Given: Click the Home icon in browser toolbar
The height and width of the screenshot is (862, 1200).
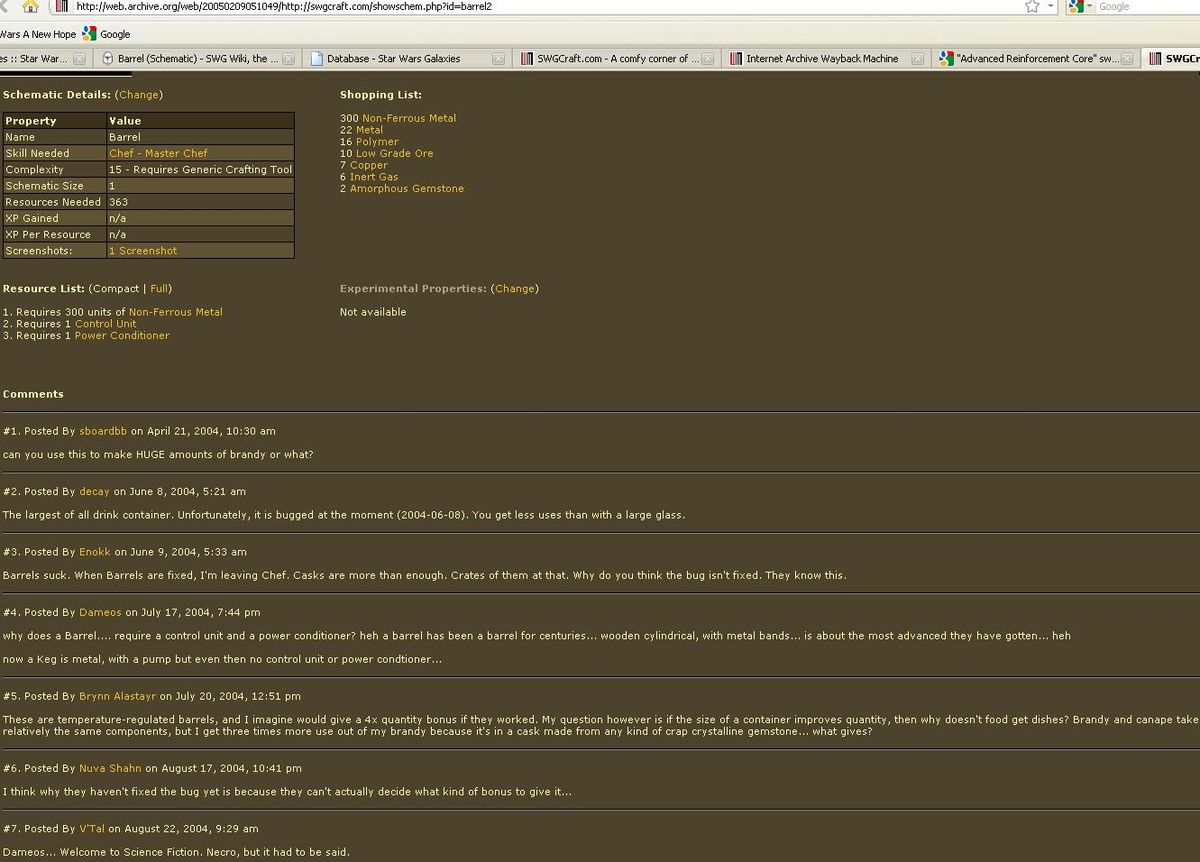Looking at the screenshot, I should [30, 6].
